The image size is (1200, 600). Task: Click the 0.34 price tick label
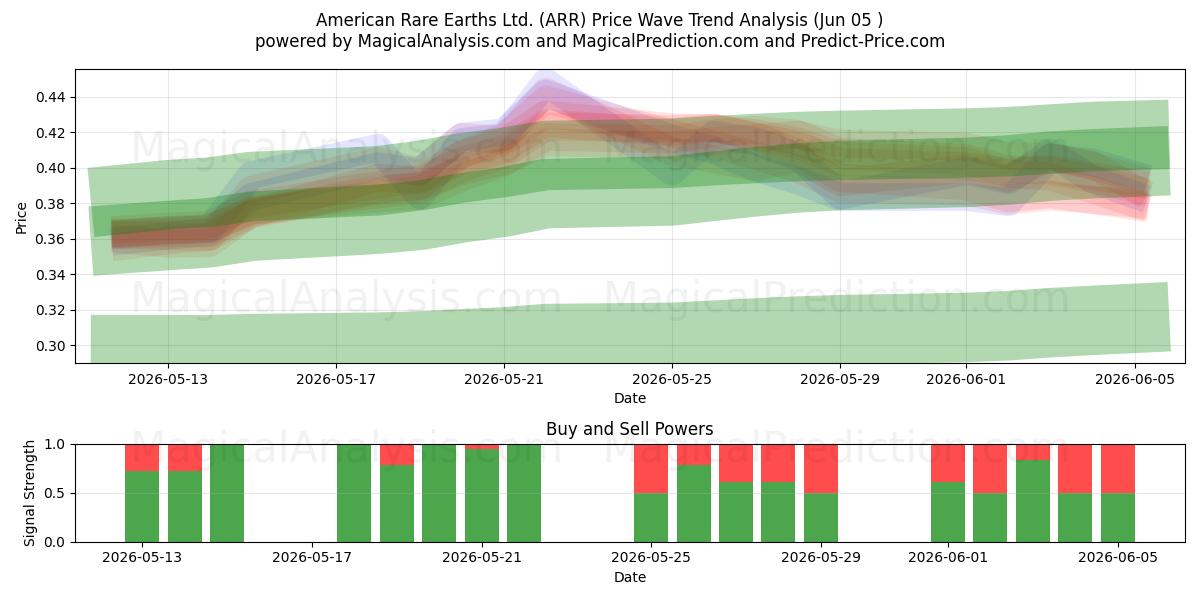[x=52, y=275]
